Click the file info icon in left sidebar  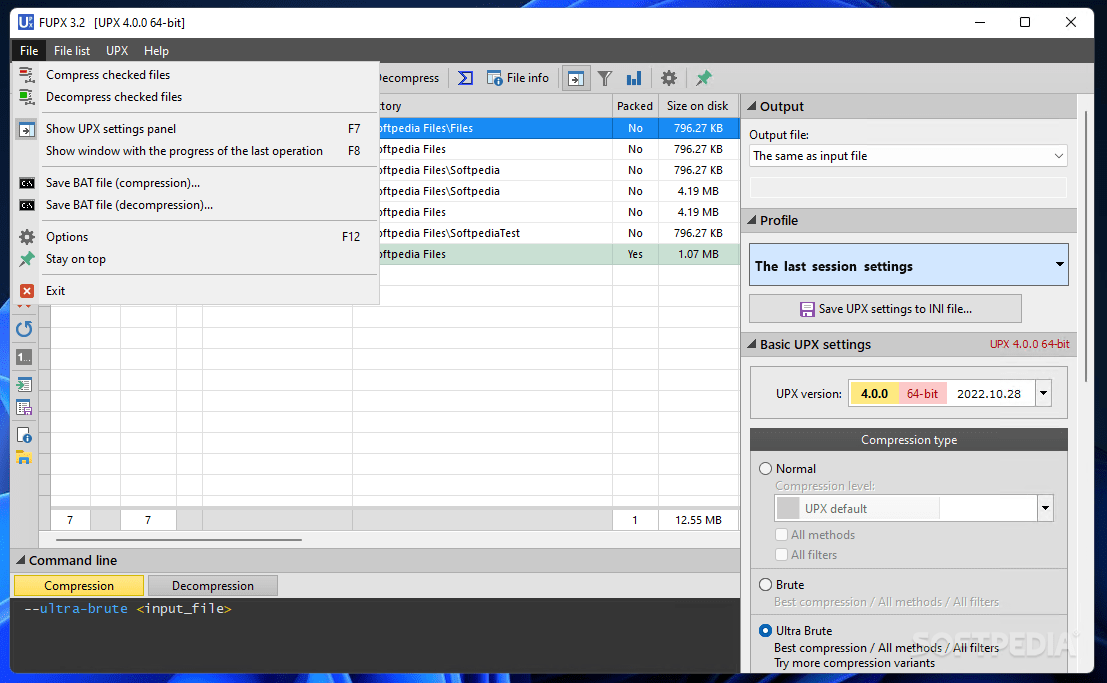point(24,434)
